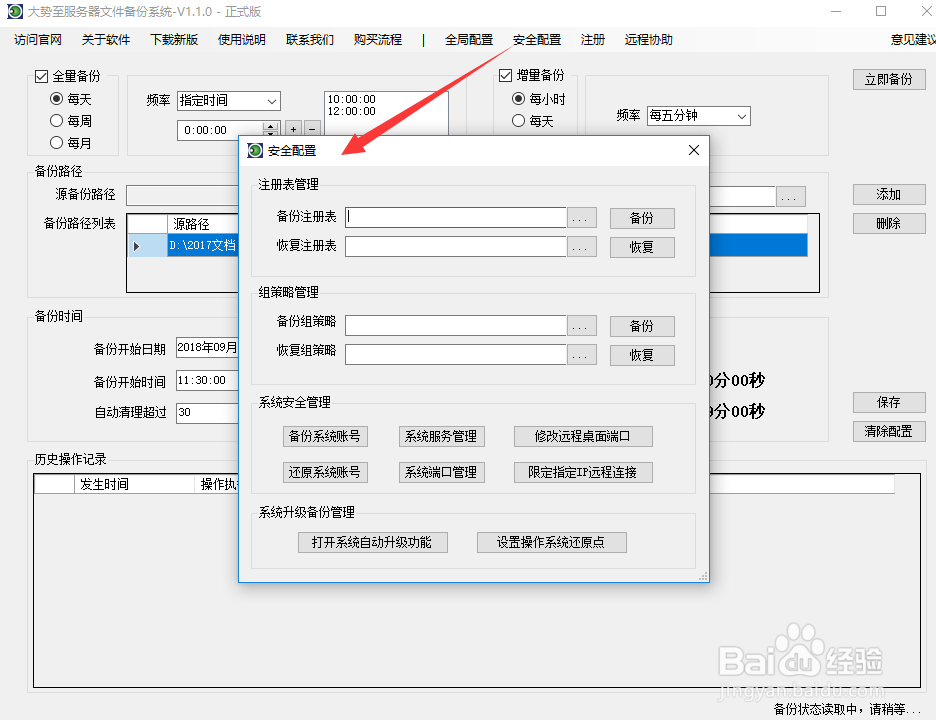Click the 添加 button
Screen dimensions: 936x723
coord(889,194)
